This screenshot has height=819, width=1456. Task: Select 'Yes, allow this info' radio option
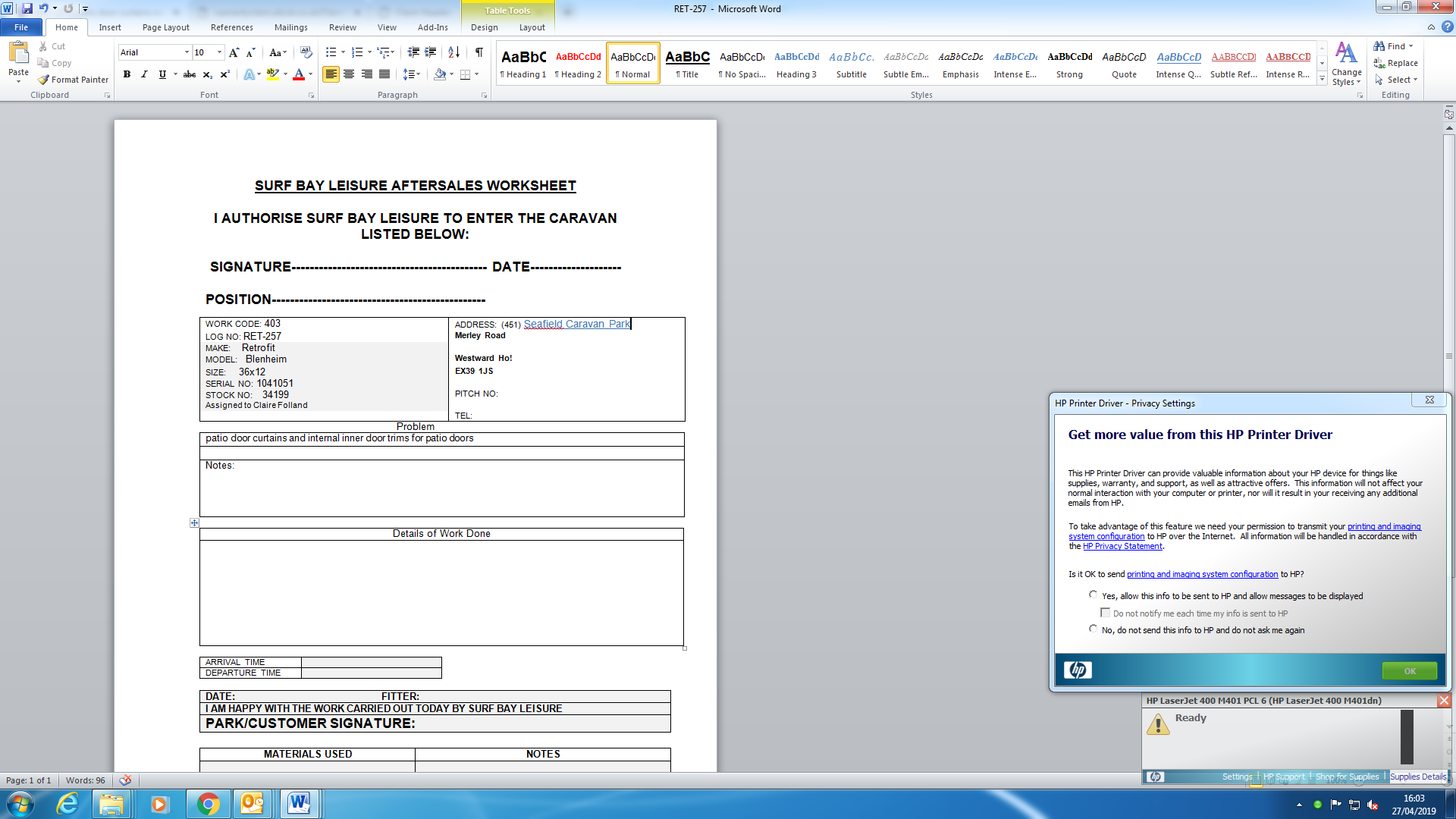[x=1093, y=595]
